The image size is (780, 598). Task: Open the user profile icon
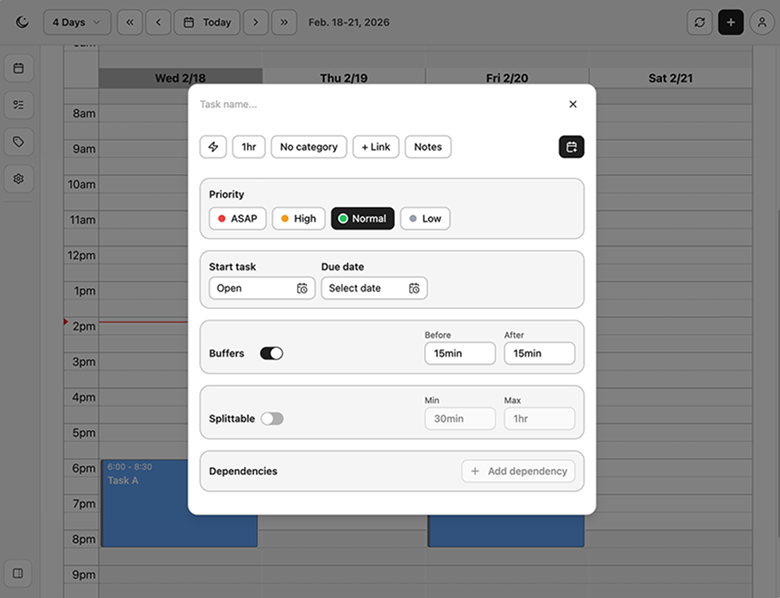(x=762, y=22)
